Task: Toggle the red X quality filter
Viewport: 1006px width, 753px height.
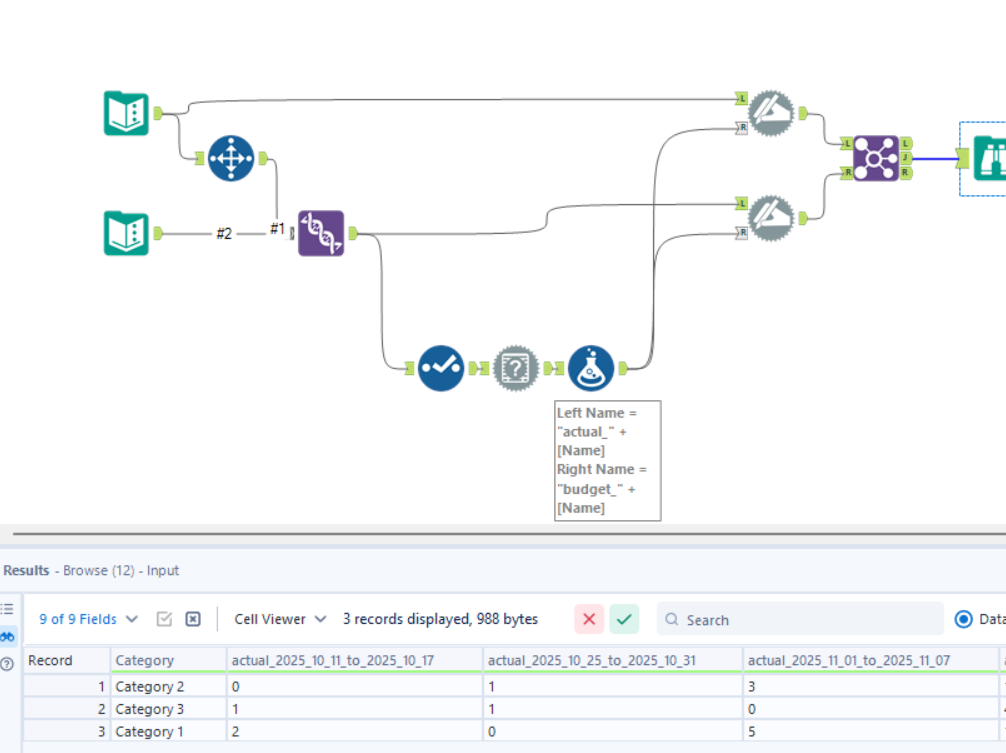Action: [589, 618]
